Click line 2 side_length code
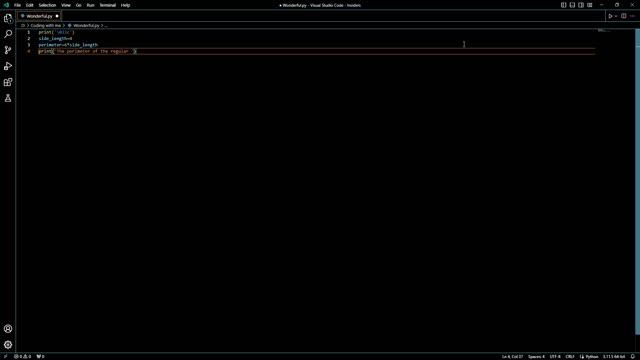Viewport: 640px width, 360px height. pos(56,38)
